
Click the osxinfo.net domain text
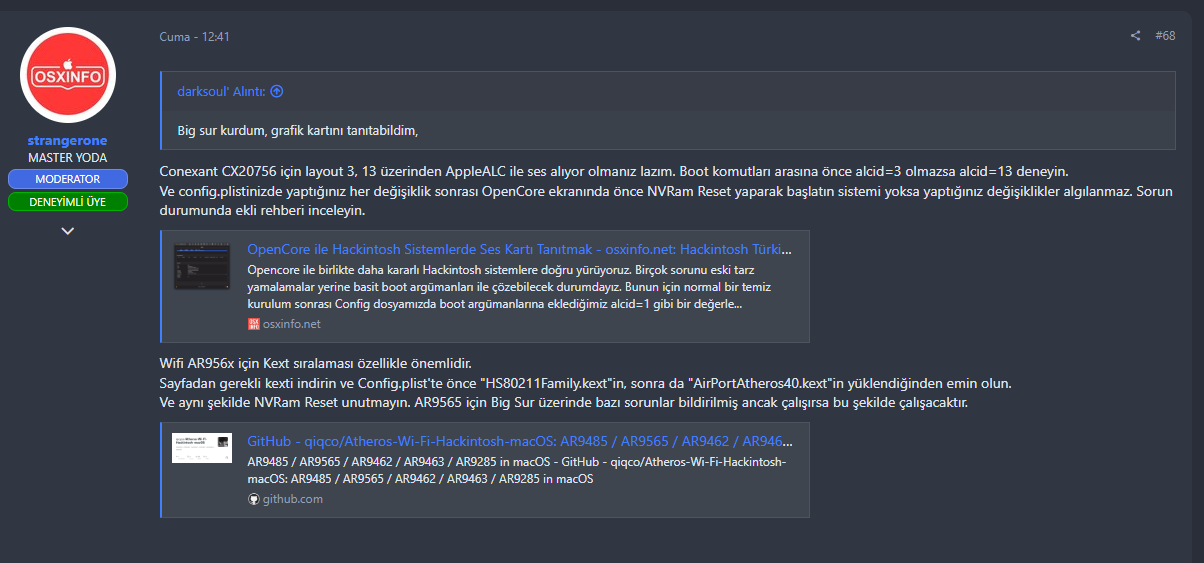coord(292,324)
